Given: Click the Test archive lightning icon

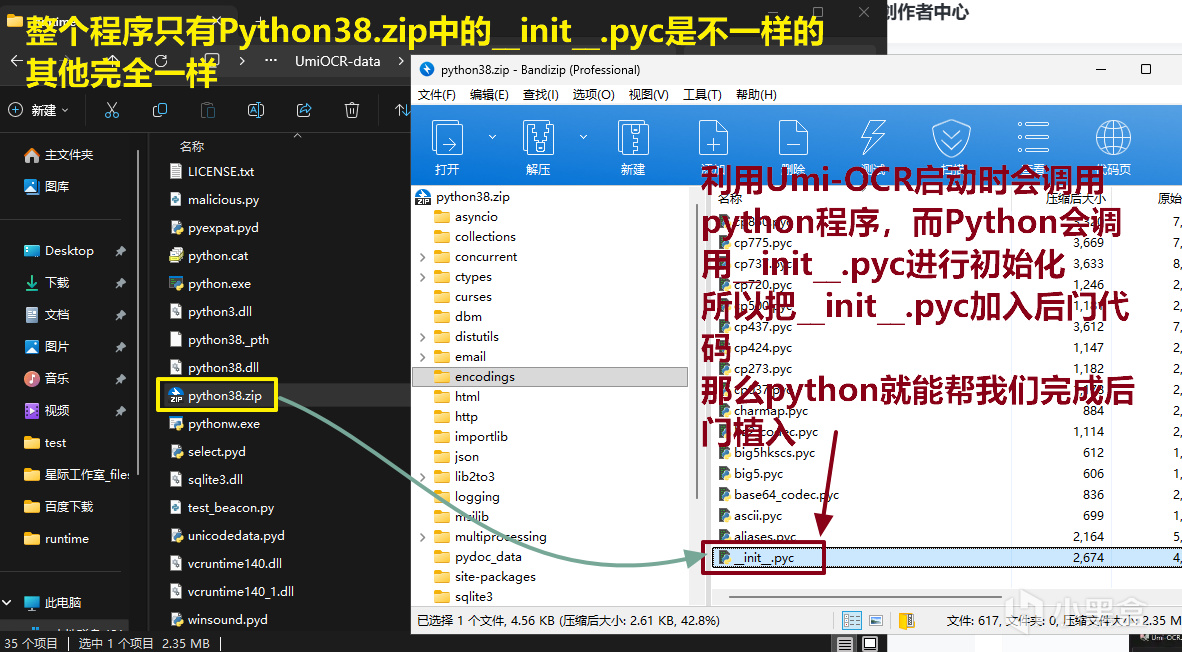Looking at the screenshot, I should [x=873, y=139].
